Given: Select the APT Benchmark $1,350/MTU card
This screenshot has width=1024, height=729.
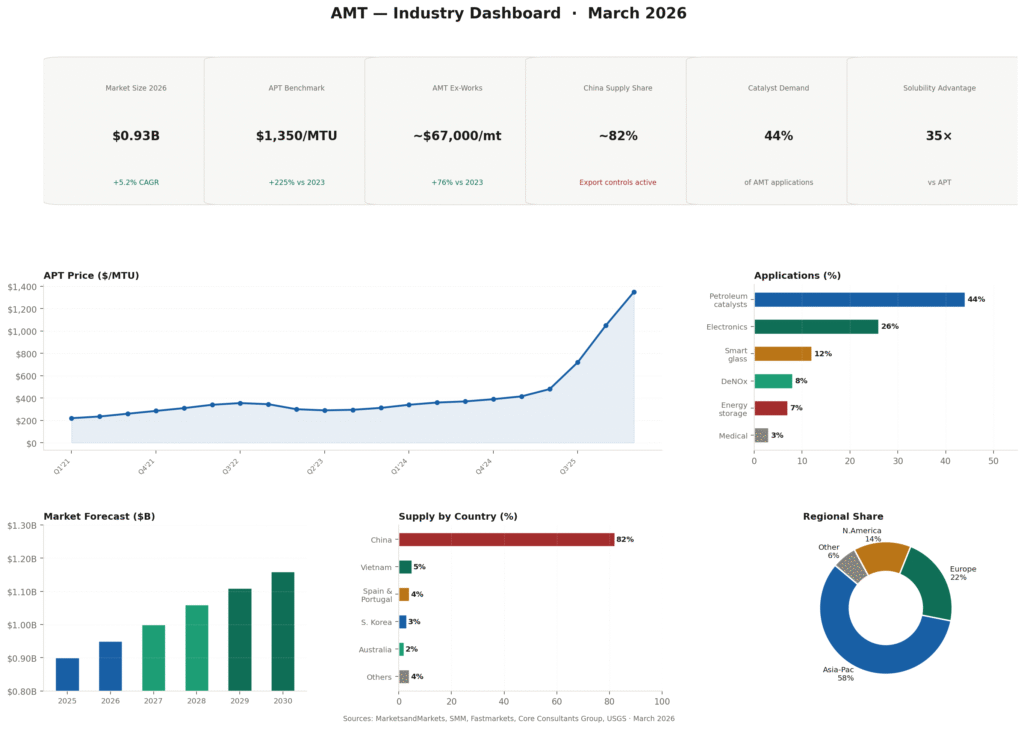Looking at the screenshot, I should point(296,131).
